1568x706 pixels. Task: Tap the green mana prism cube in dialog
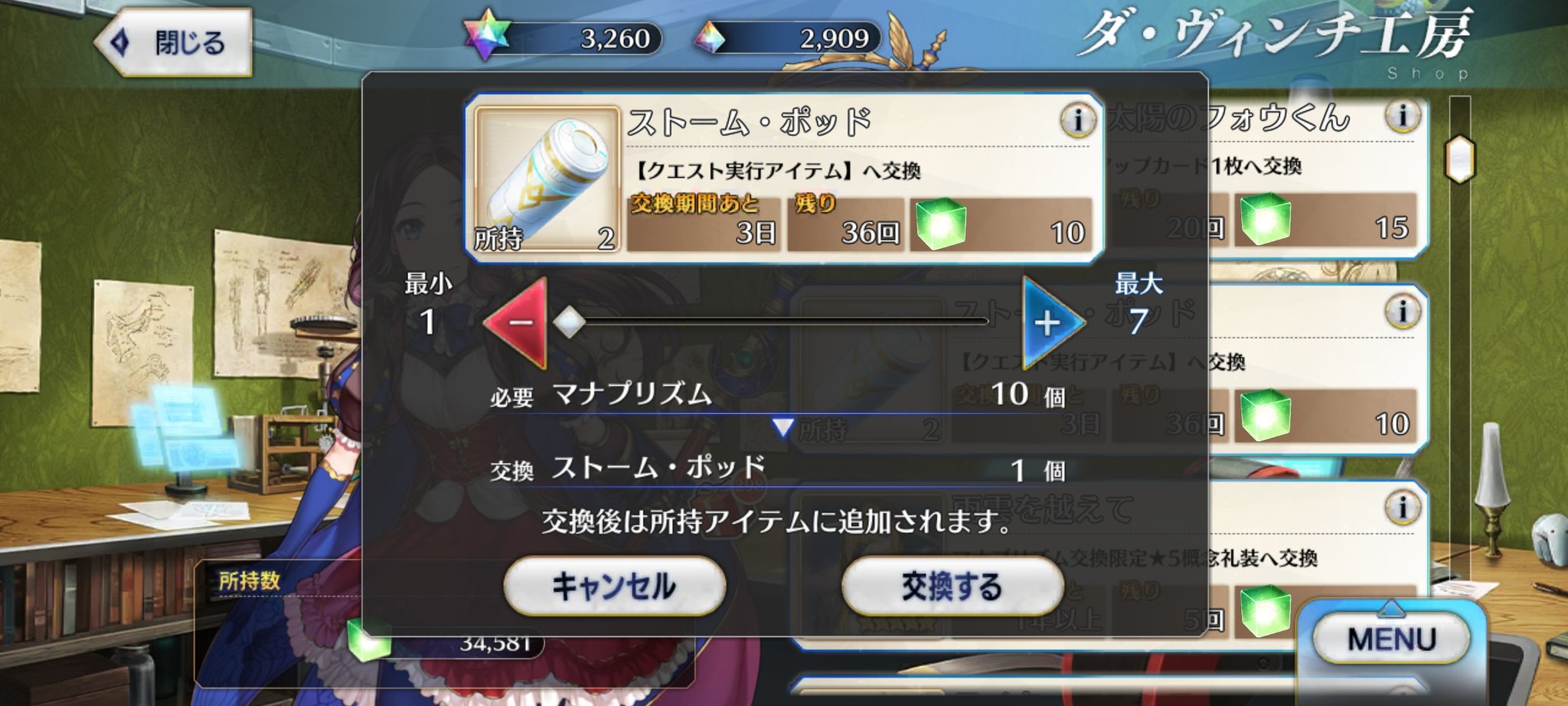point(941,224)
